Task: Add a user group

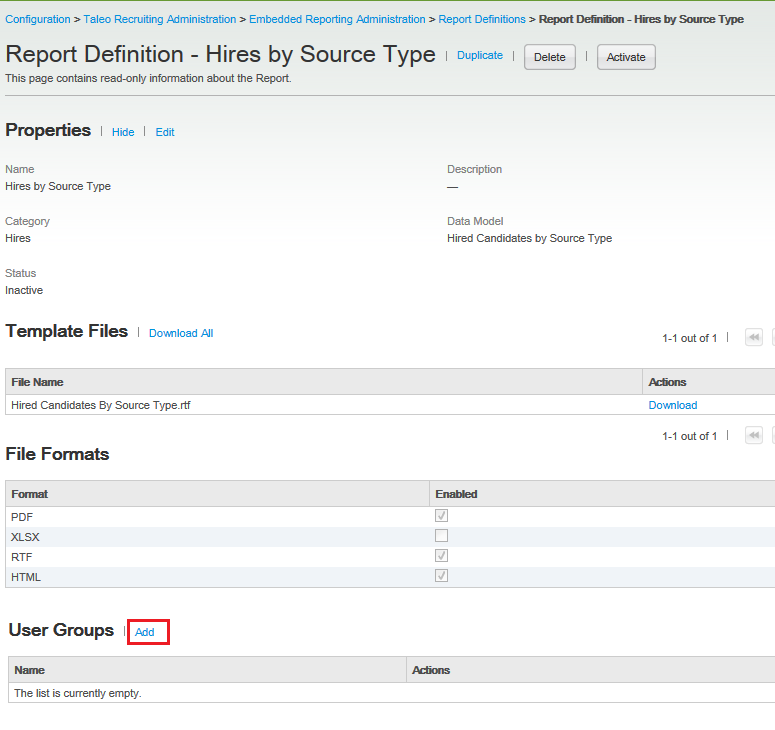Action: [x=145, y=632]
